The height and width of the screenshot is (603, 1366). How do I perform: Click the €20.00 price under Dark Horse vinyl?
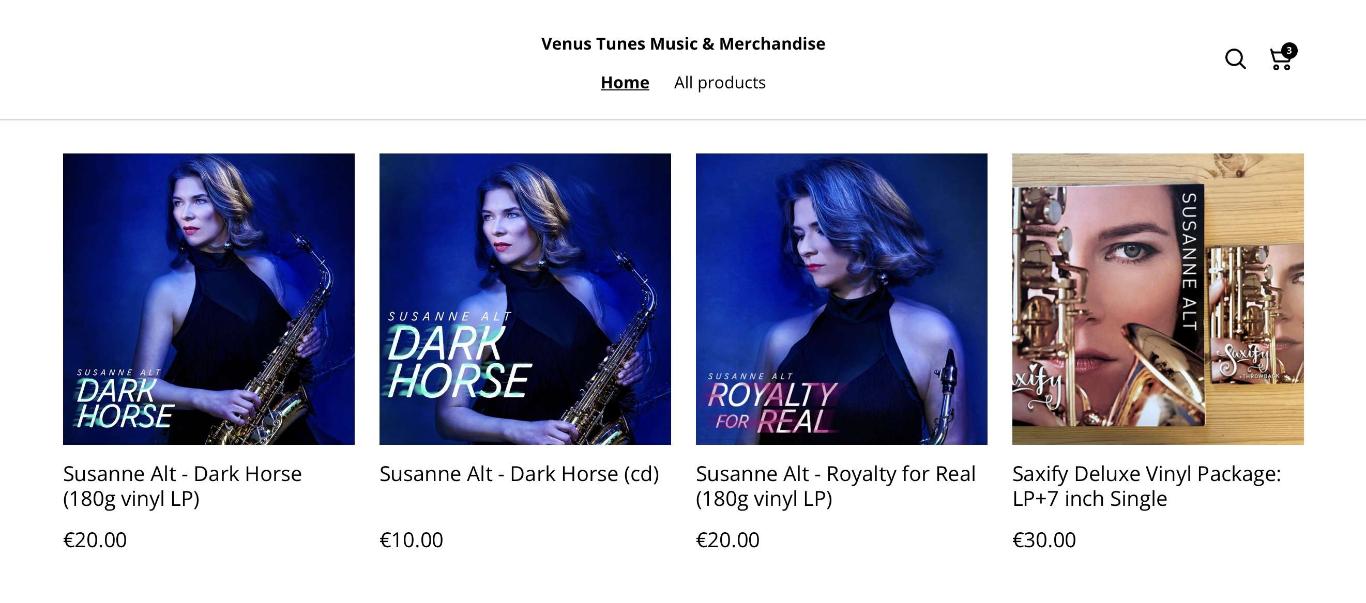(x=95, y=540)
